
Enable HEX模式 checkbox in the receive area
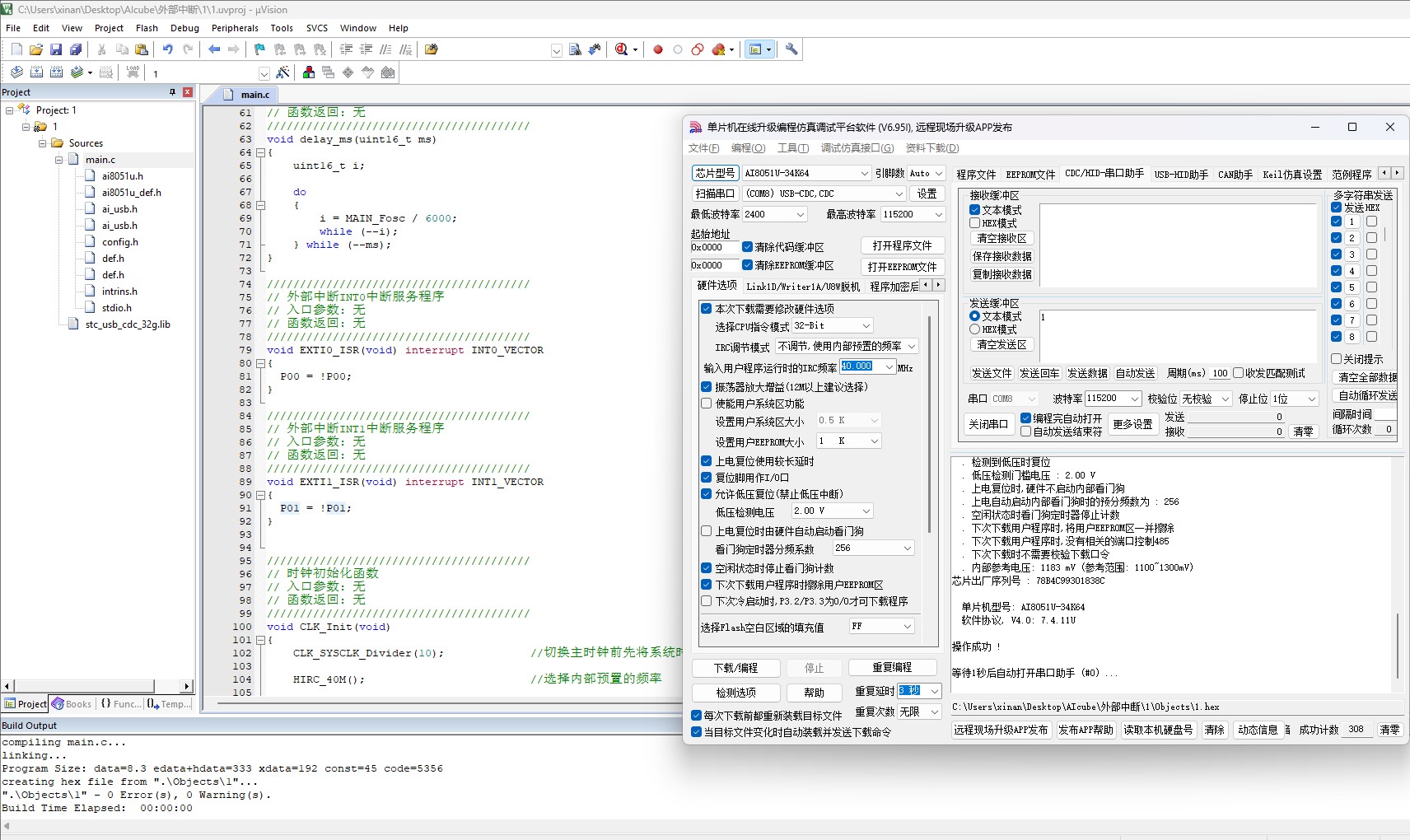pos(974,223)
